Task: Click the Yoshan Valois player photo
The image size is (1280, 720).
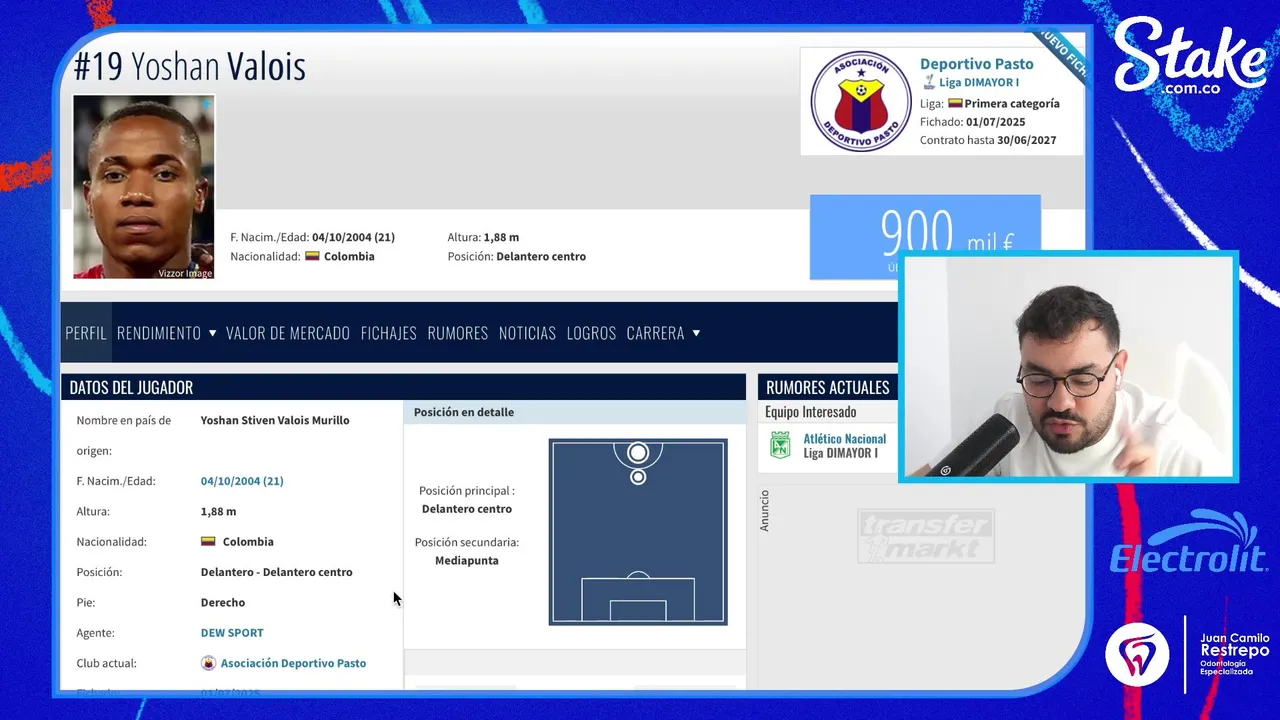Action: pos(144,187)
